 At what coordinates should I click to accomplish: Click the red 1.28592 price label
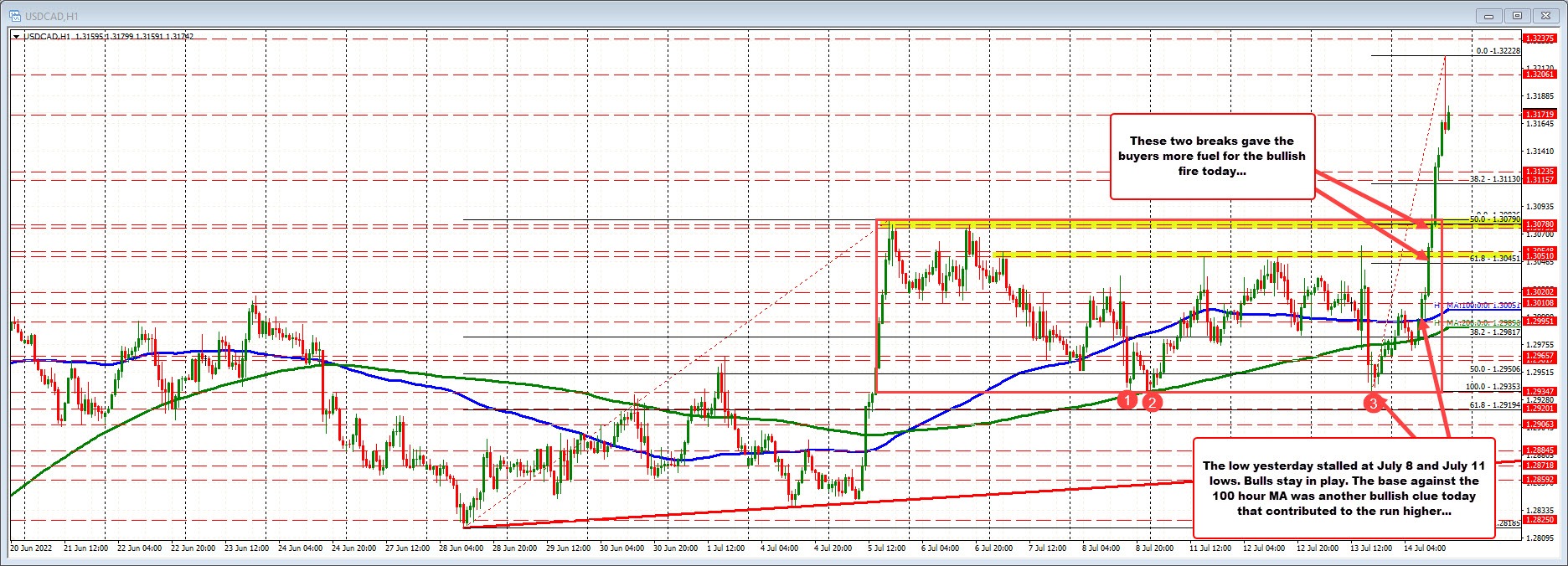tap(1540, 479)
